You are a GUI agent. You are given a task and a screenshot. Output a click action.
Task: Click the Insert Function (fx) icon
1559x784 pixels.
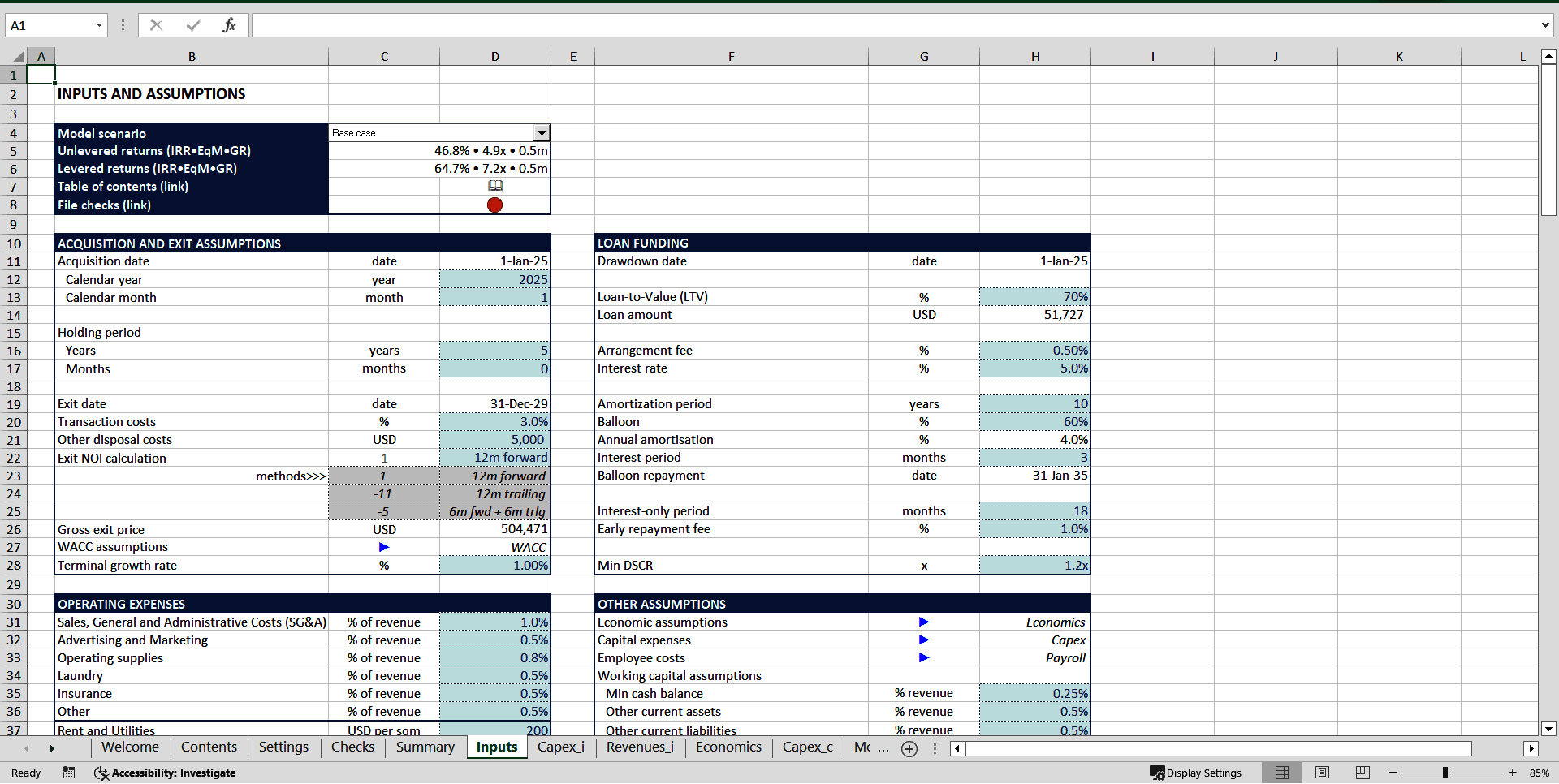pos(230,25)
